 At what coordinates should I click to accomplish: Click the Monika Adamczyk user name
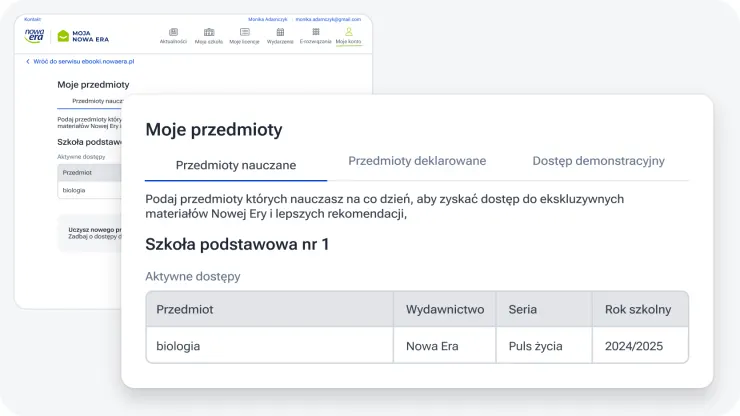tap(267, 19)
